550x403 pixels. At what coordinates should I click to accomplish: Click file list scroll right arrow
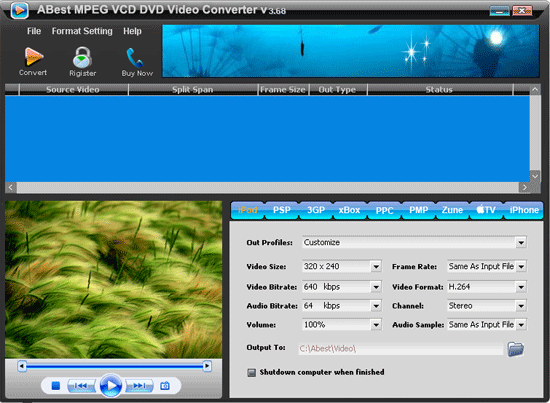[524, 187]
